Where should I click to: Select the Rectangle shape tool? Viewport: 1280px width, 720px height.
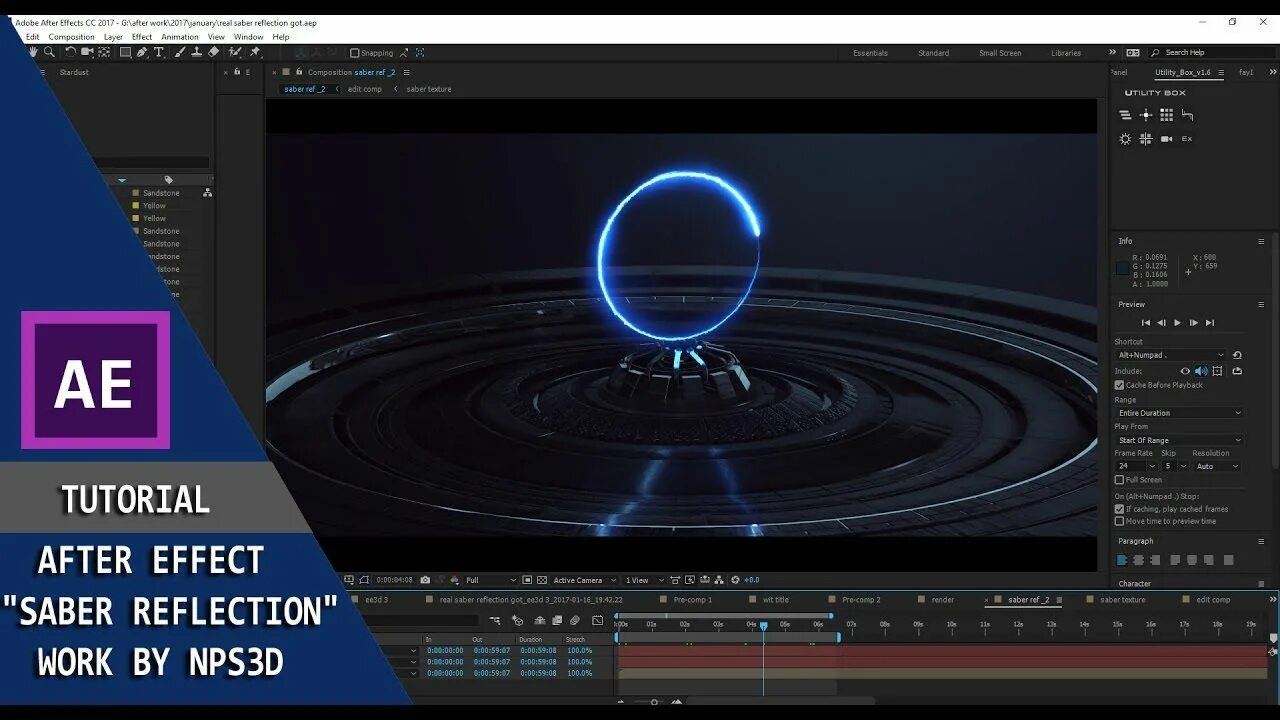[125, 52]
